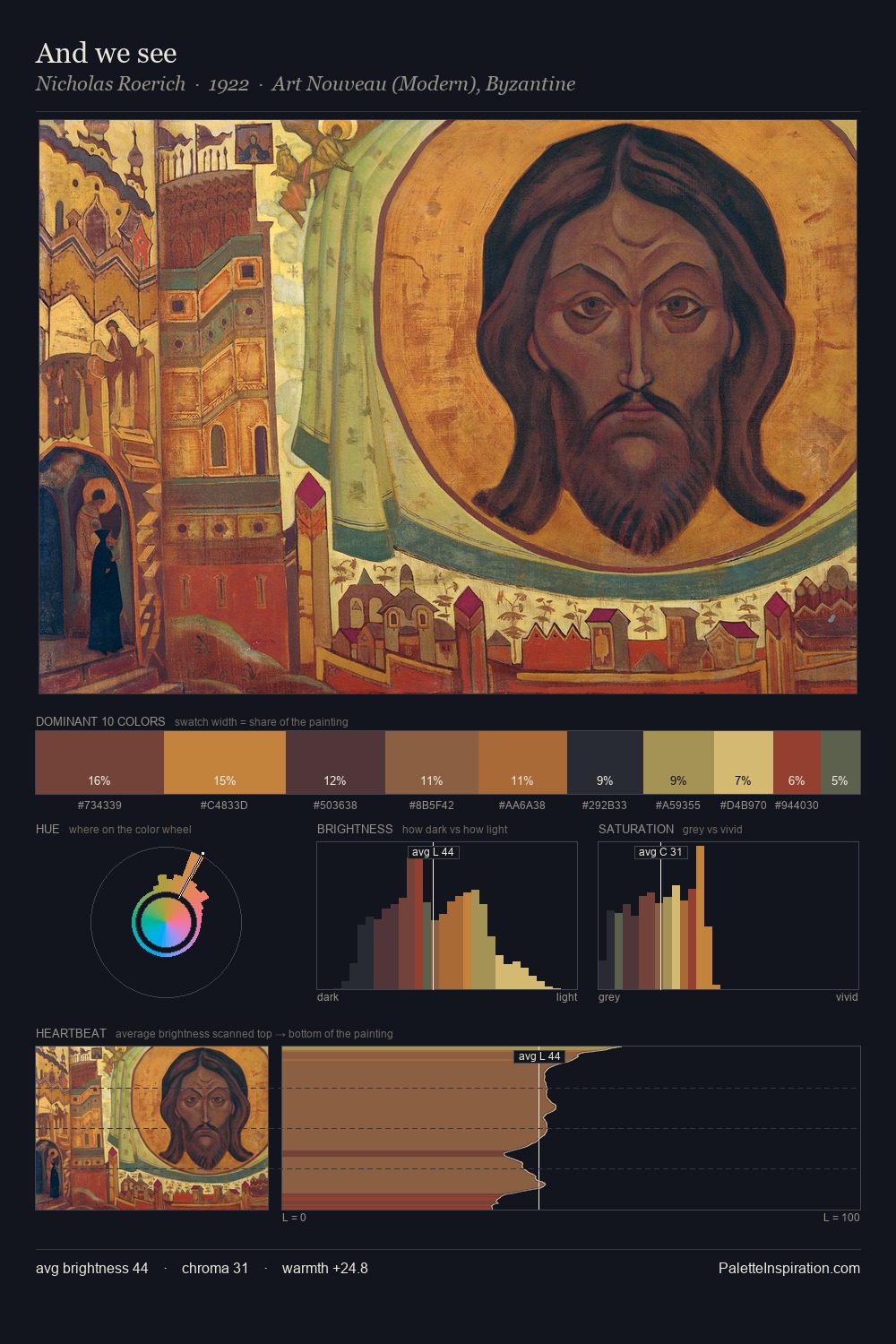Image resolution: width=896 pixels, height=1344 pixels.
Task: Click 'how dark vs how light' caption
Action: point(455,830)
